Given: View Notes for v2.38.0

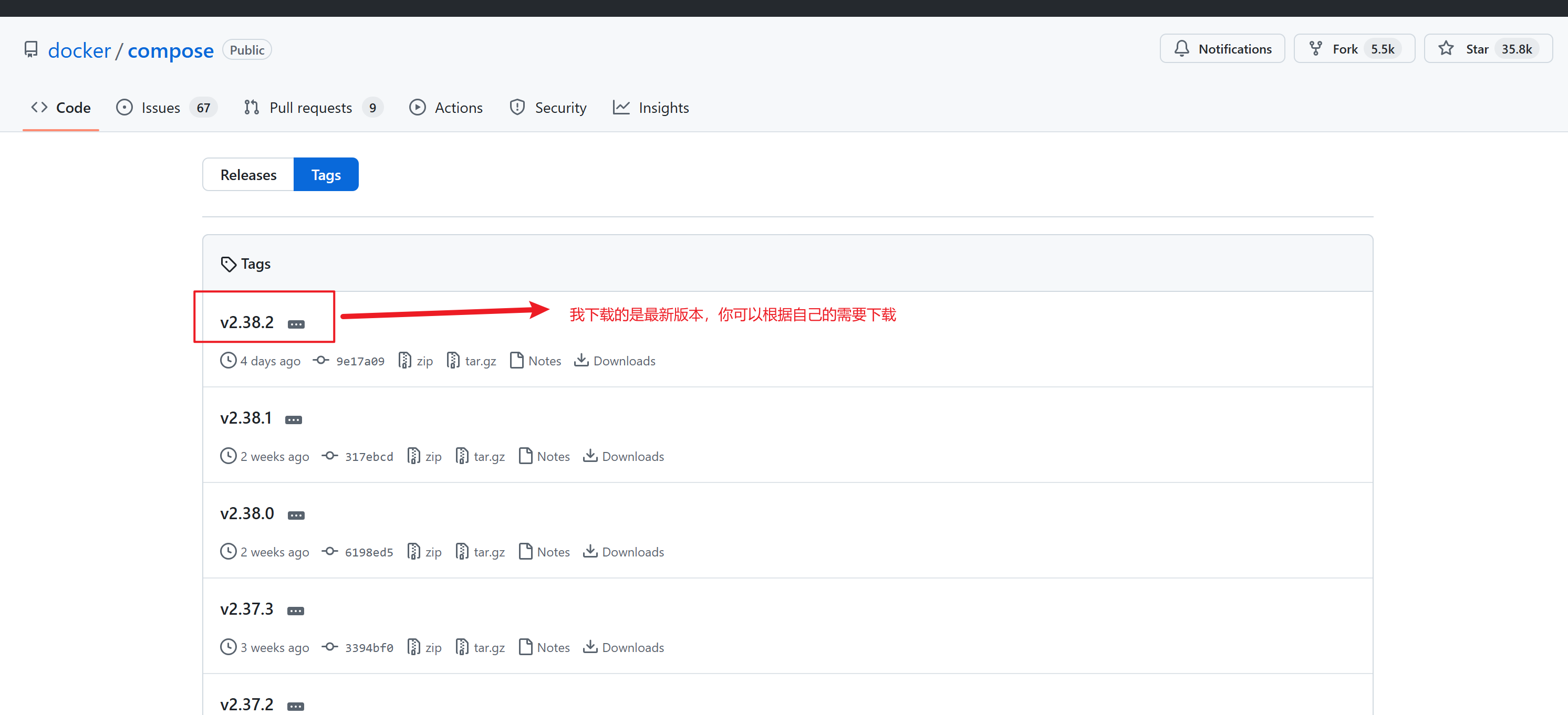Looking at the screenshot, I should 544,552.
